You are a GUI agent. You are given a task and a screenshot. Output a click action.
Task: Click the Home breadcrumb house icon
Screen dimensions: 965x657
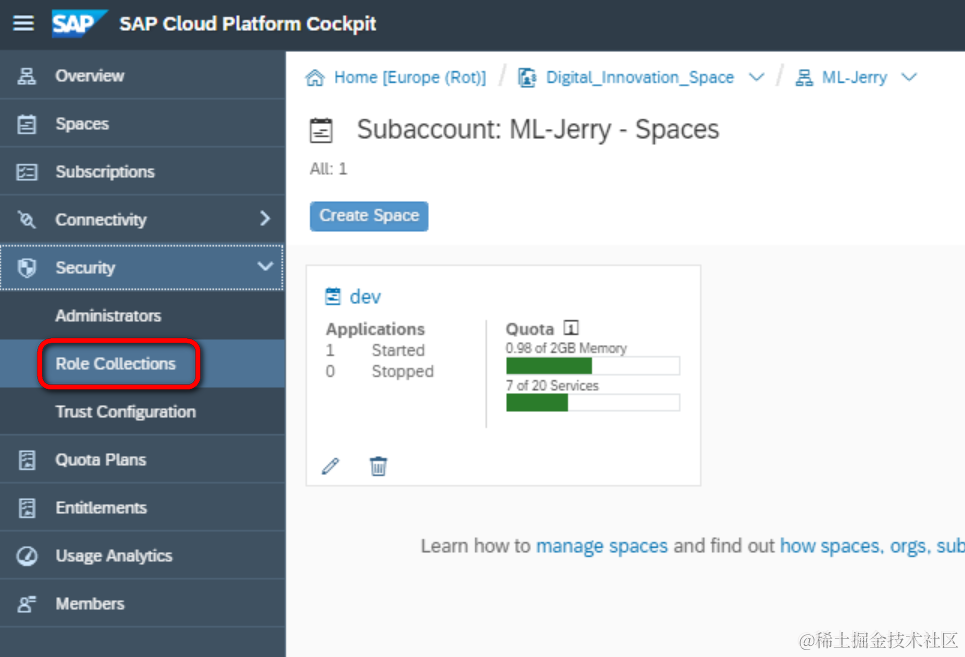[x=315, y=78]
